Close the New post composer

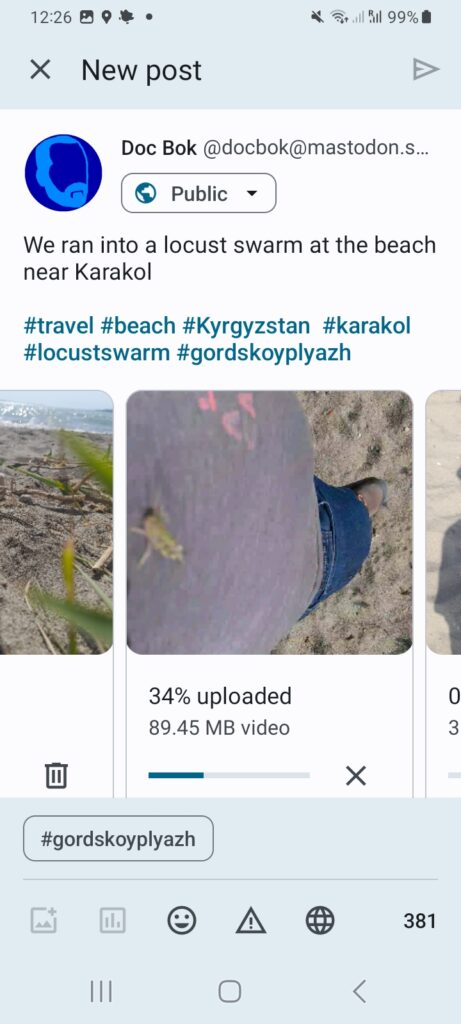tap(40, 70)
